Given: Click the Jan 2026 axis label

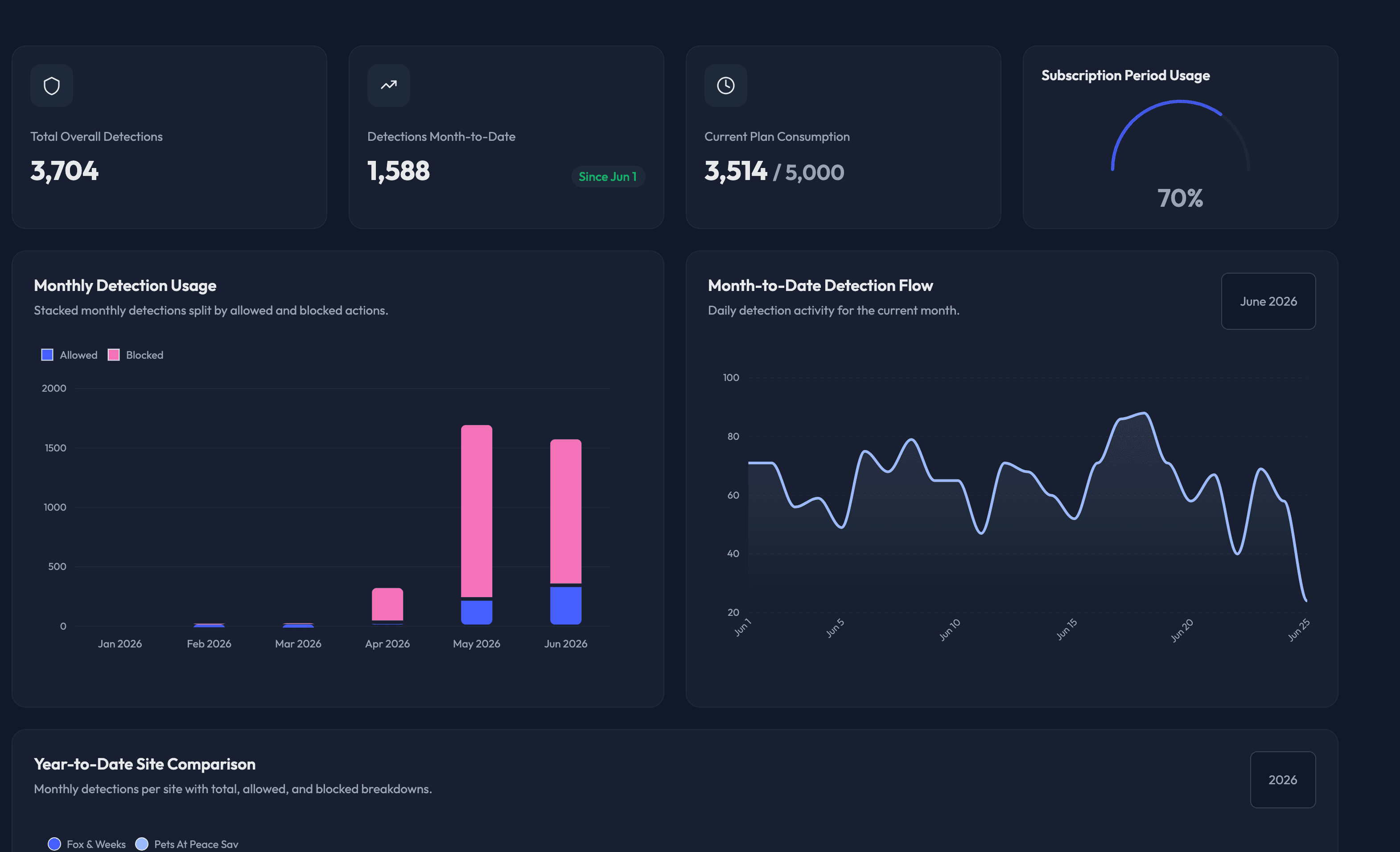Looking at the screenshot, I should tap(120, 643).
